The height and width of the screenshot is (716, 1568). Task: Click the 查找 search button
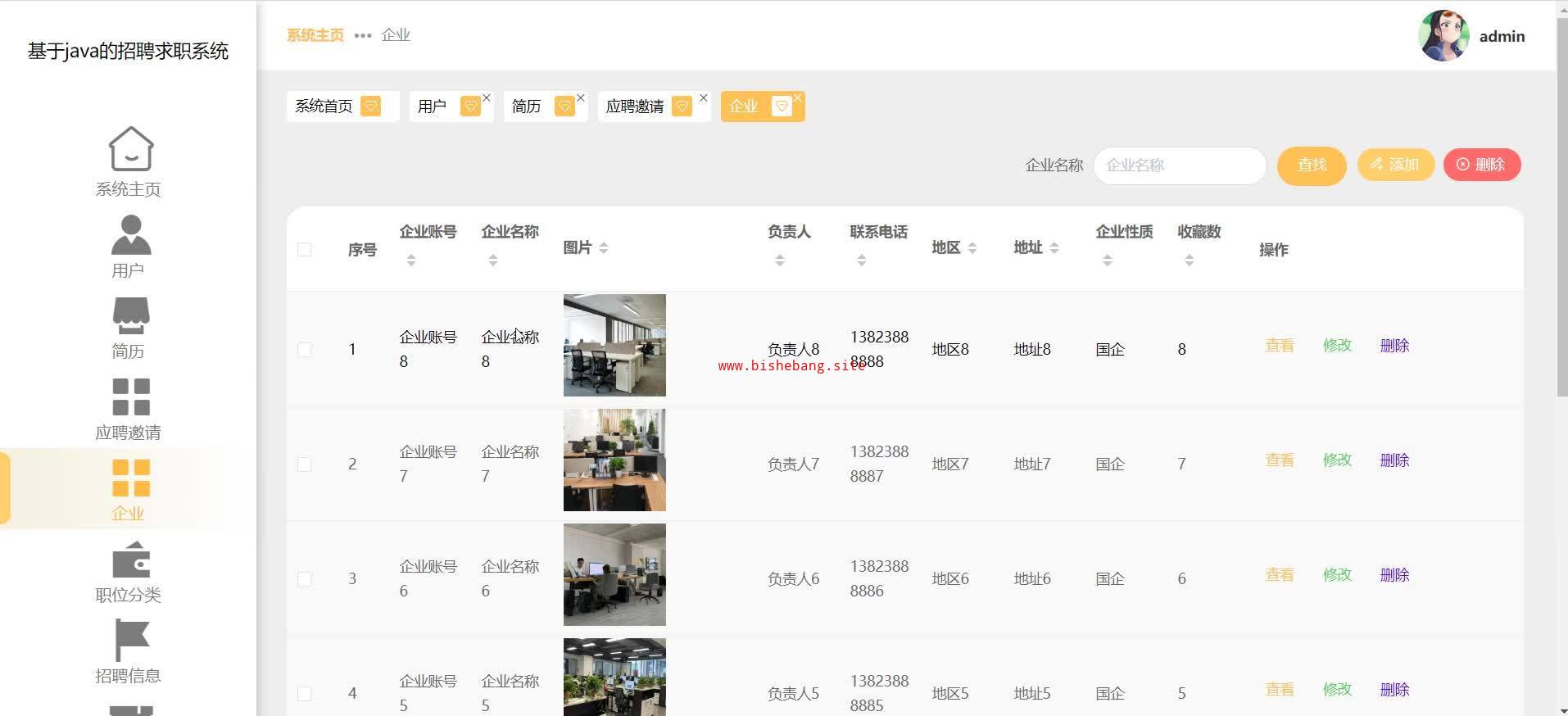[1311, 165]
